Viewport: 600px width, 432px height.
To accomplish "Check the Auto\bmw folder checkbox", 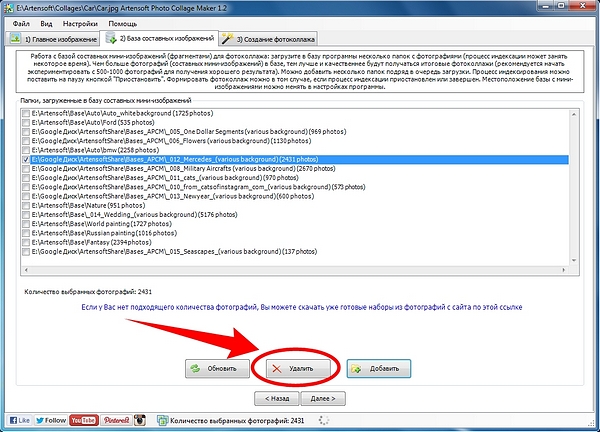I will (26, 150).
